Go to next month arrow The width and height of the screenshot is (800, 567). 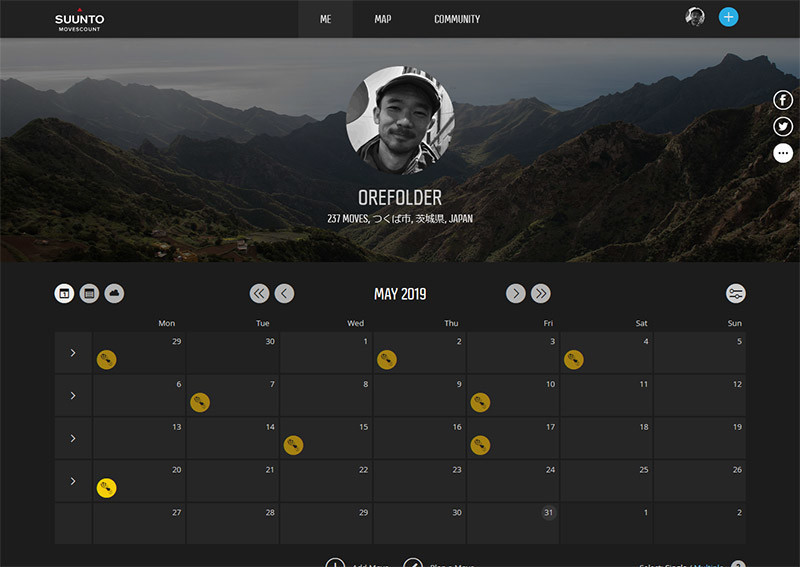click(516, 293)
